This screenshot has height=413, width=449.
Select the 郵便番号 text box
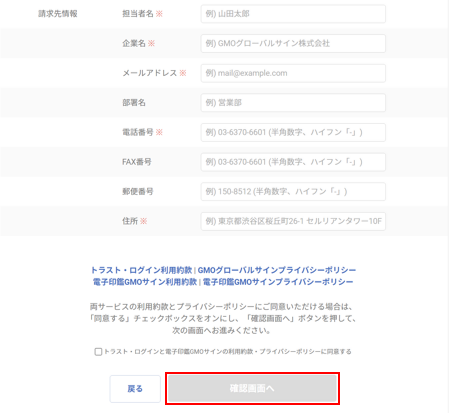(293, 192)
